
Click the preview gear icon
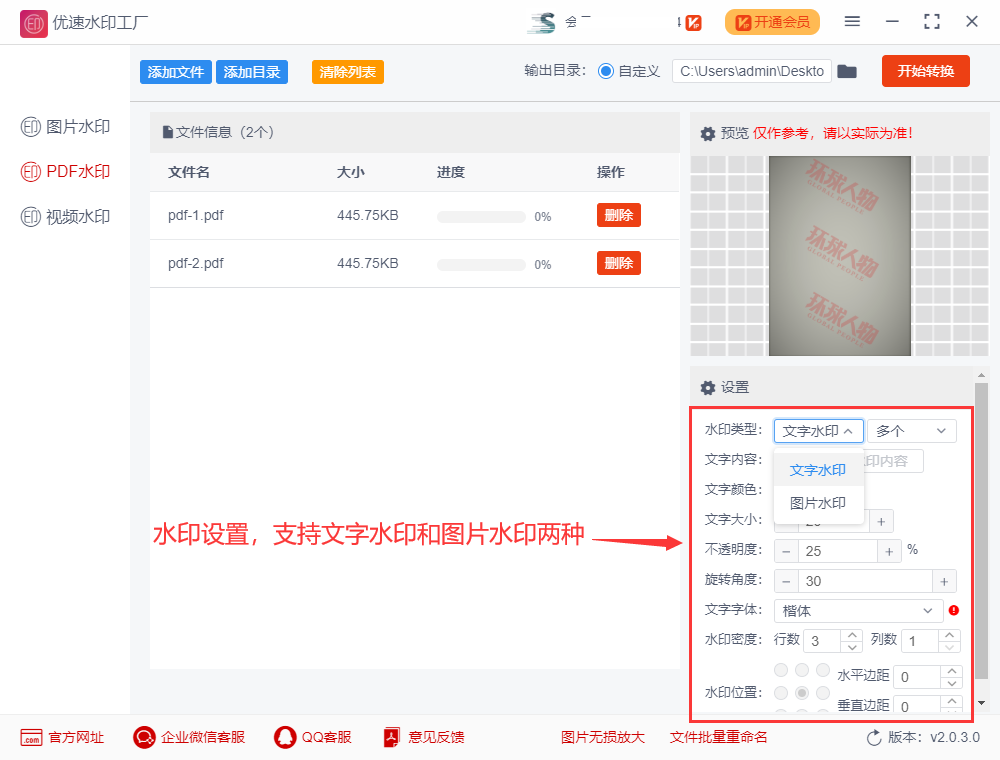708,134
